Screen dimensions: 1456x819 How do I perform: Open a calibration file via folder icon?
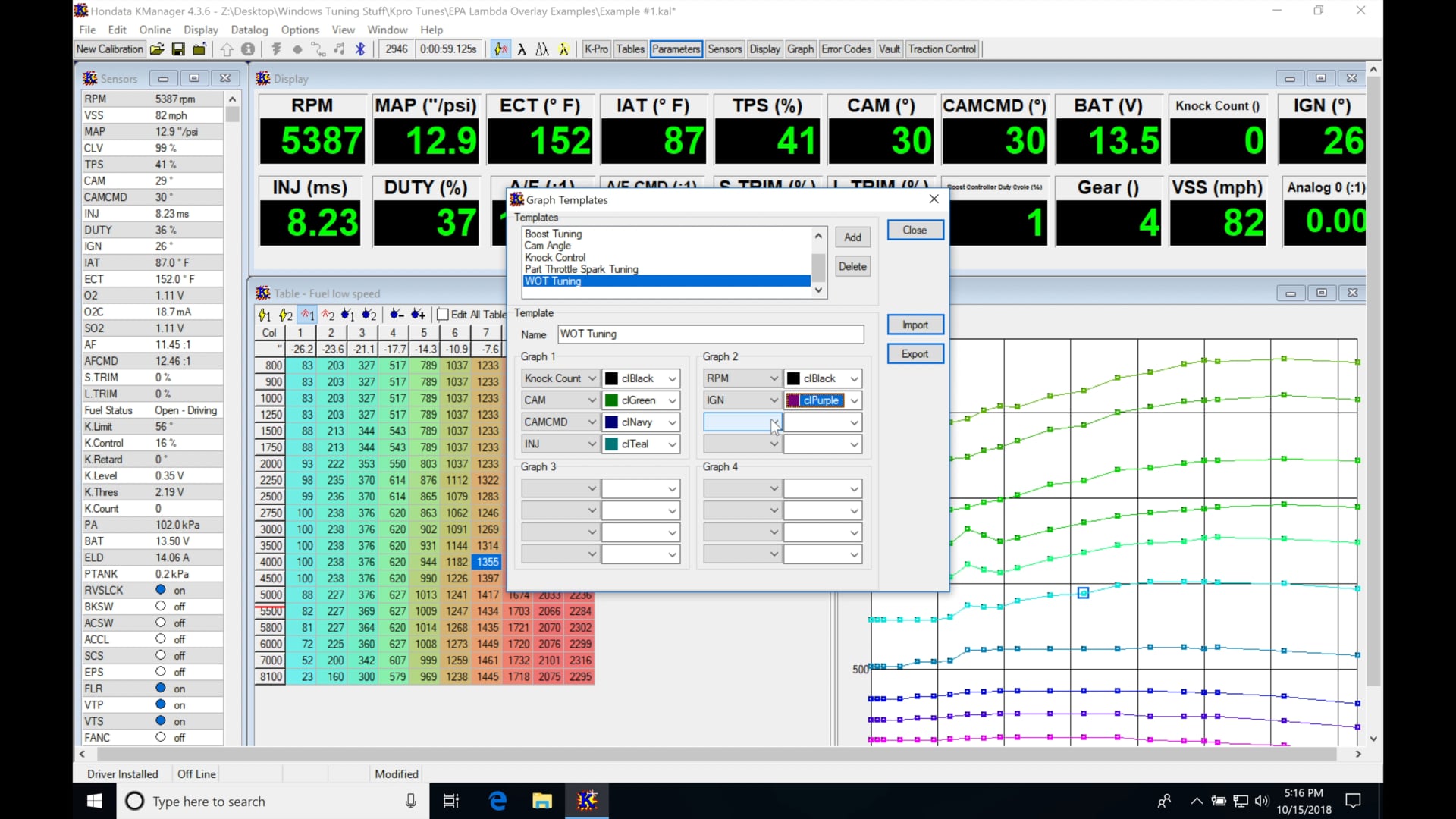157,49
